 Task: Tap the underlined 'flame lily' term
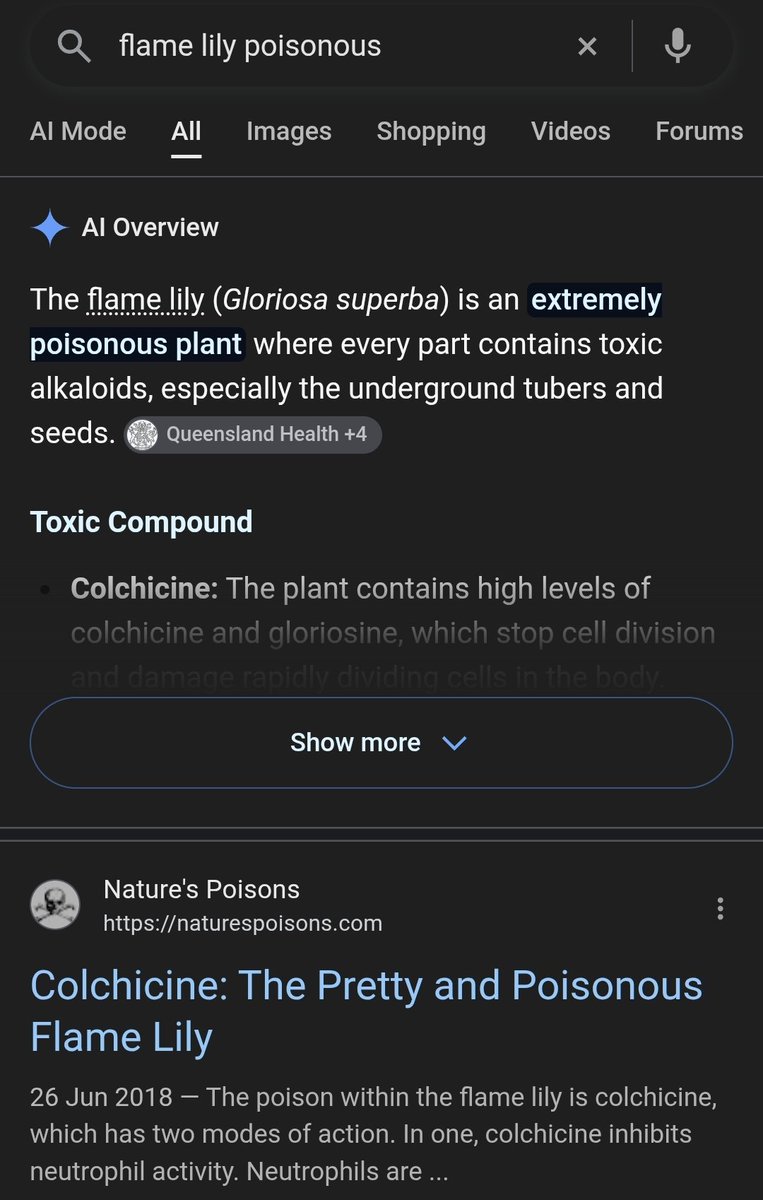146,299
